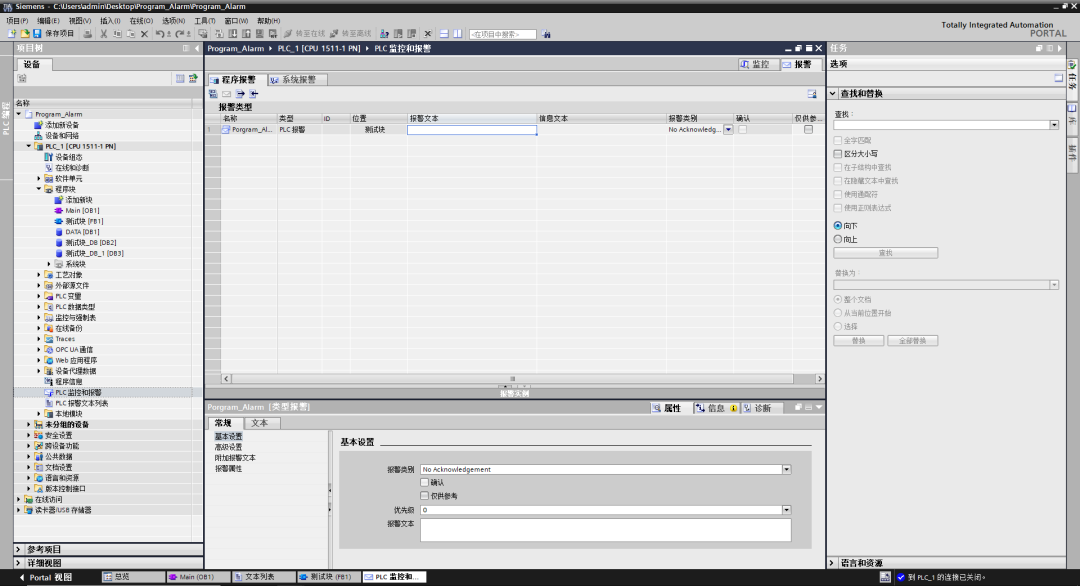Click the delete X icon in toolbar
The image size is (1080, 586).
[144, 34]
